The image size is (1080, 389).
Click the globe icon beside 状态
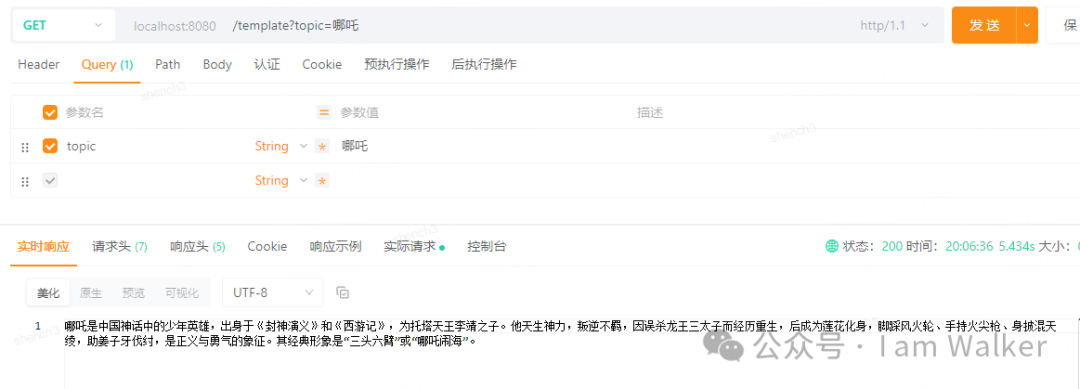832,246
